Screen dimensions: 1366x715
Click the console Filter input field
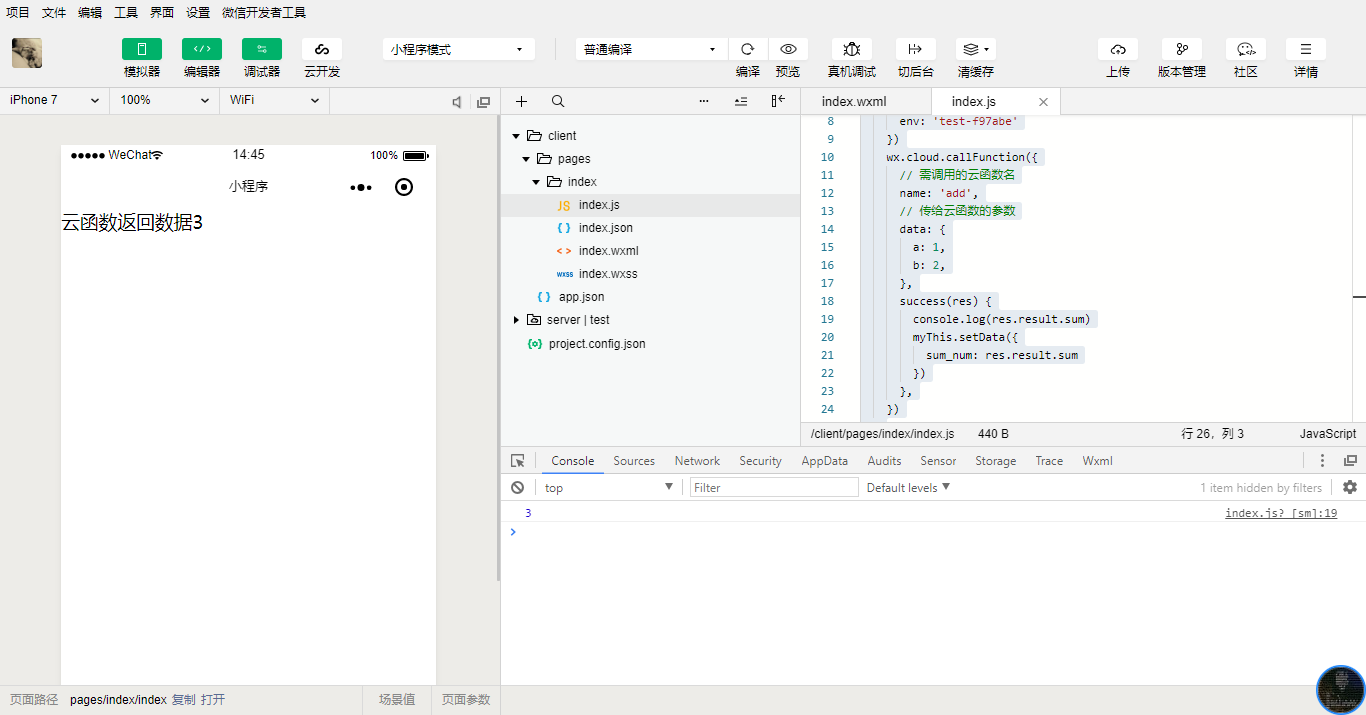pos(774,488)
